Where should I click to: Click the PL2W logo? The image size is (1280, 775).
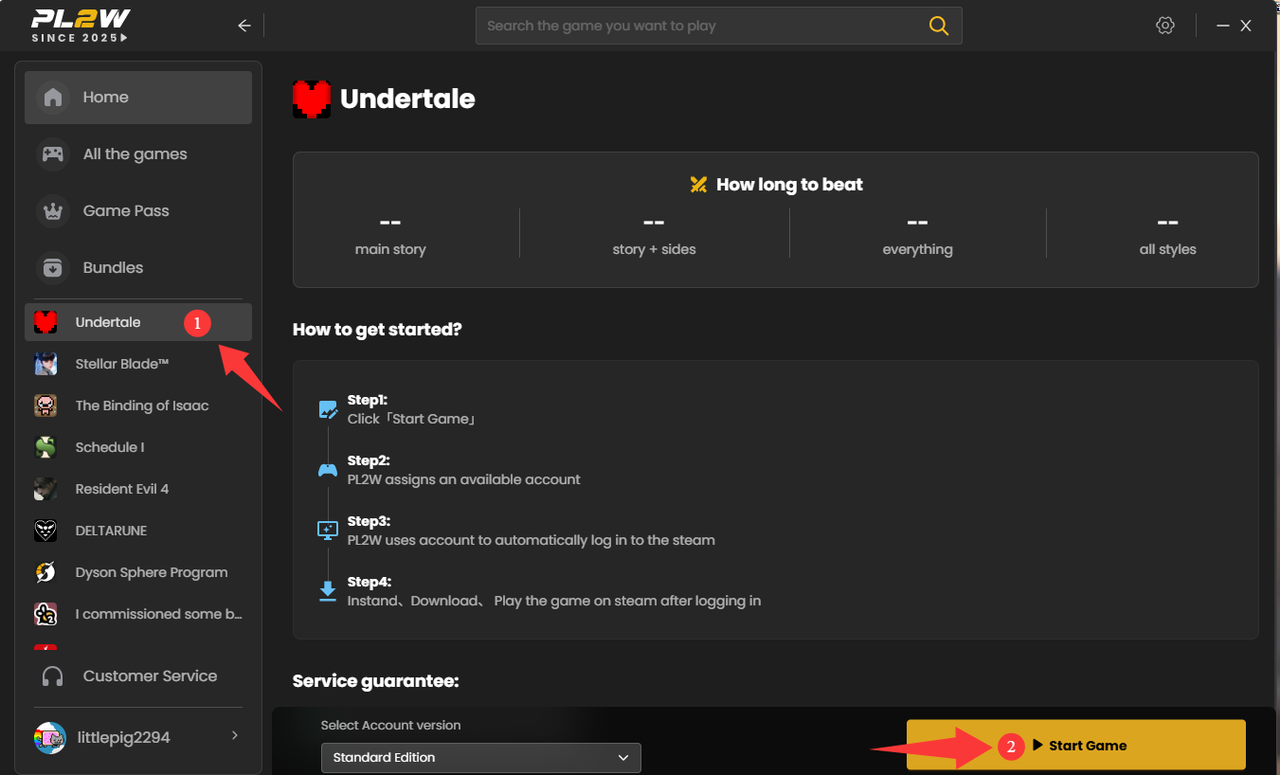coord(80,26)
